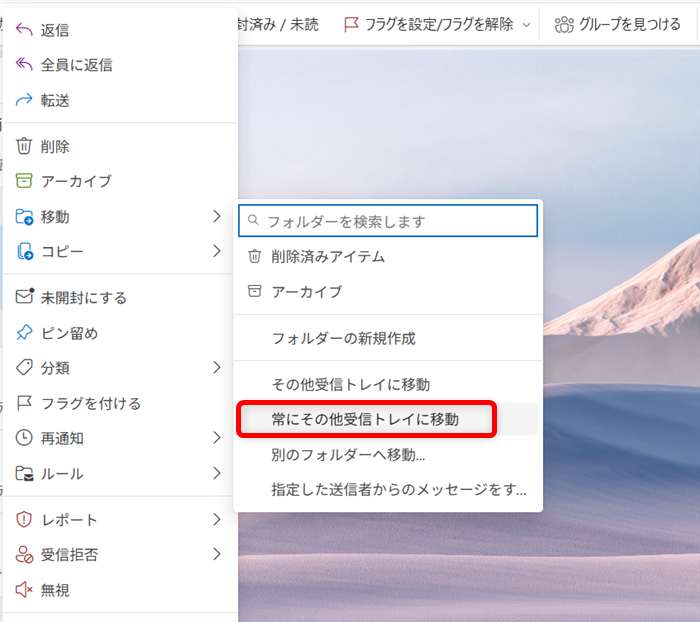Viewport: 700px width, 622px height.
Task: Click the Reply (返信) arrow icon
Action: point(25,30)
